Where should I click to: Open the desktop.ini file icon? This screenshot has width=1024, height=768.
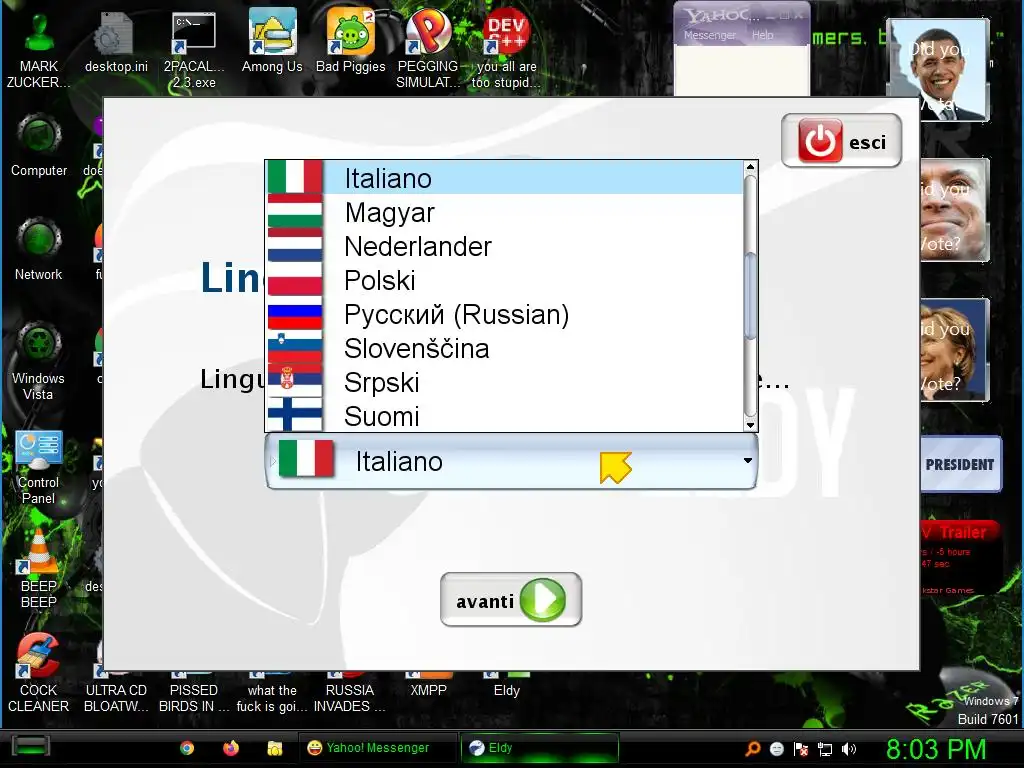(116, 42)
